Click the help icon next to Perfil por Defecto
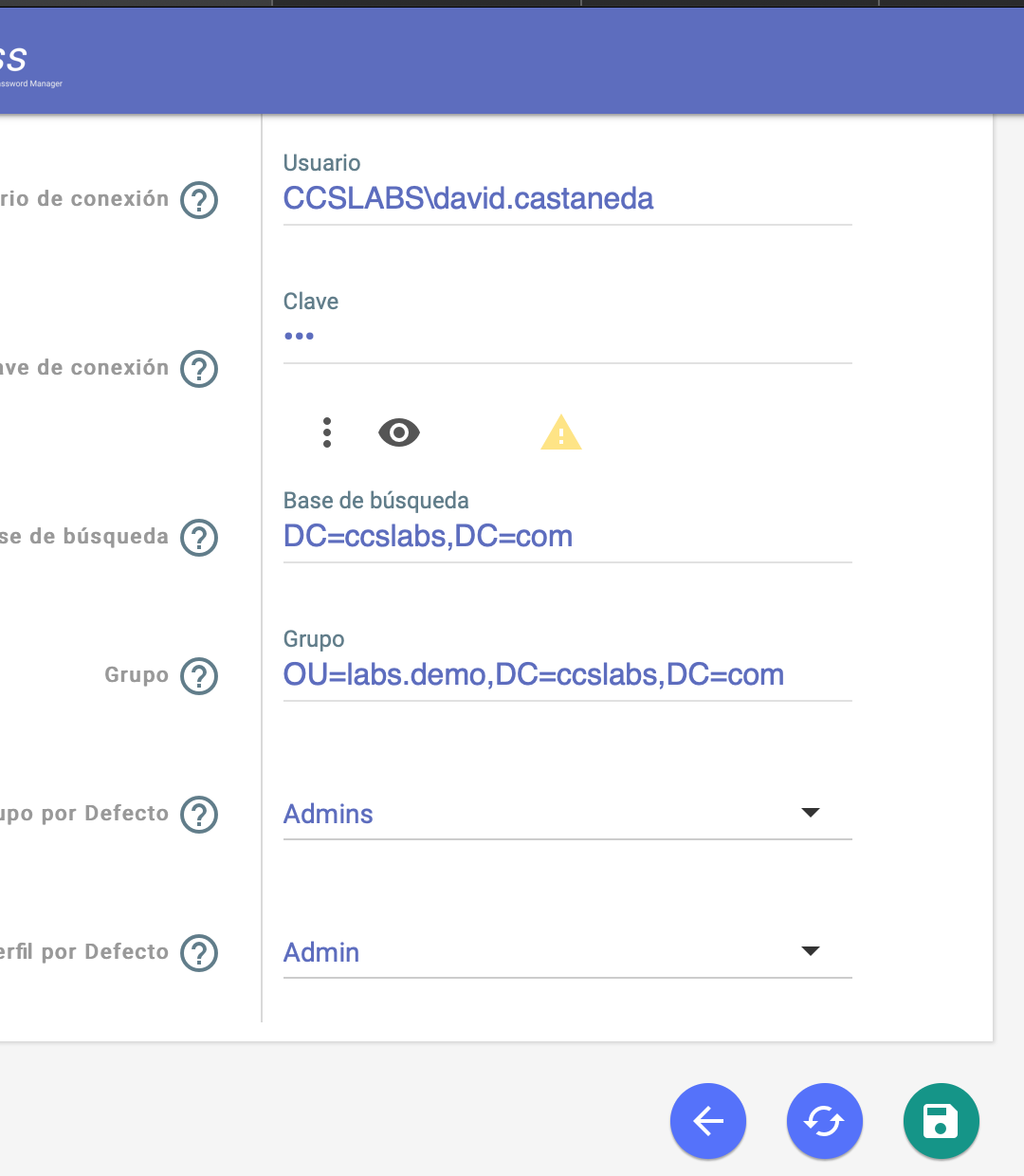Image resolution: width=1024 pixels, height=1176 pixels. (x=198, y=952)
